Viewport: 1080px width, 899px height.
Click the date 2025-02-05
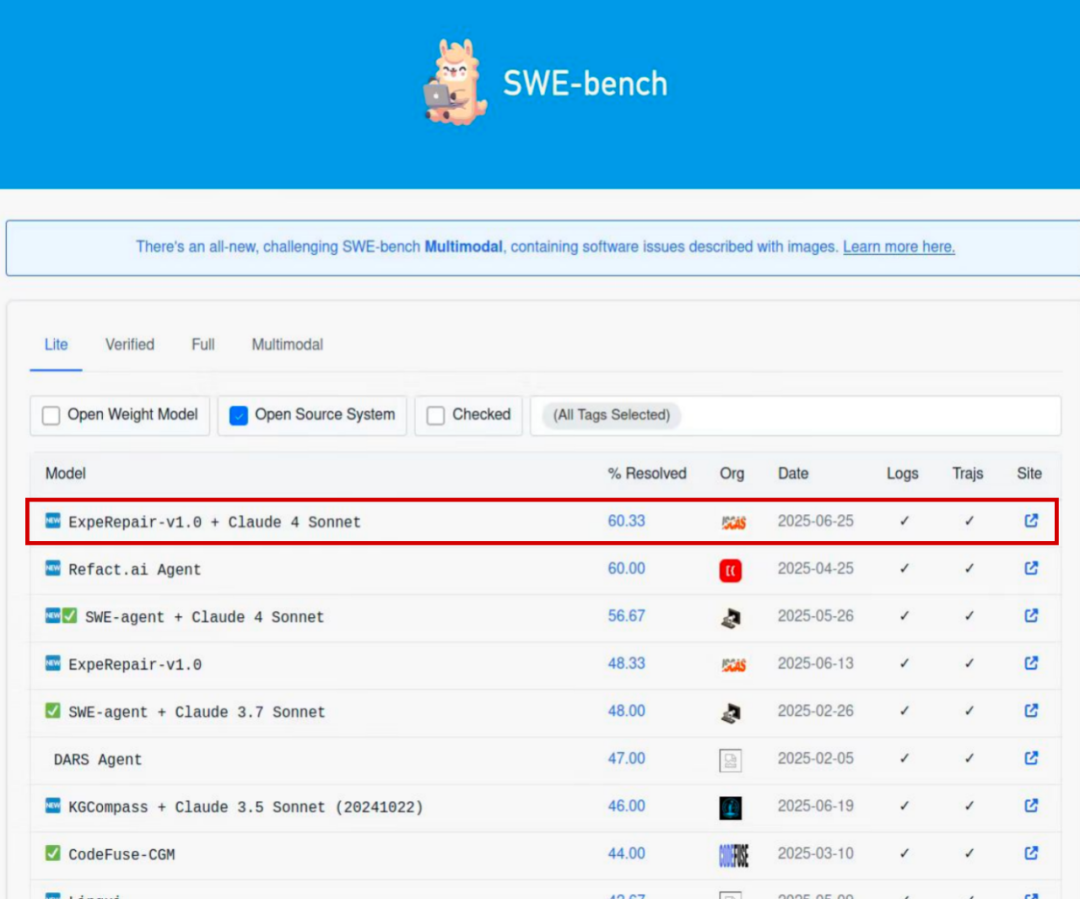(816, 758)
